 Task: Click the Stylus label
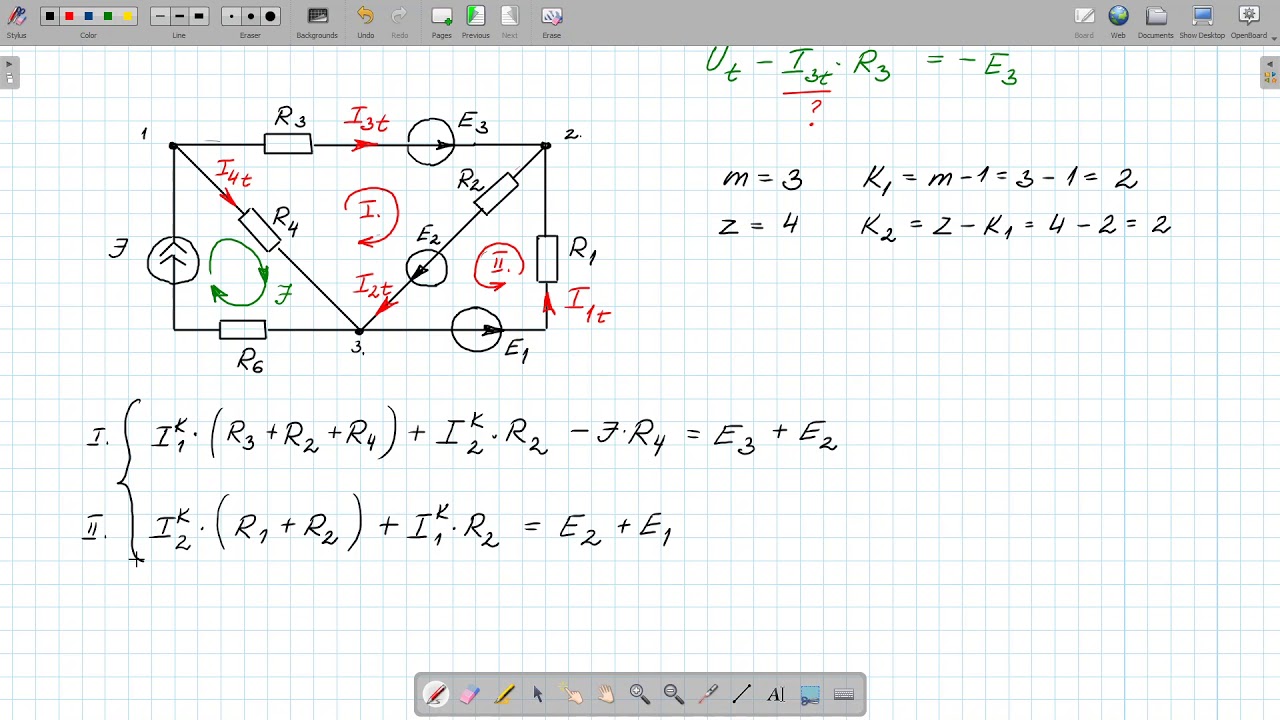click(17, 35)
